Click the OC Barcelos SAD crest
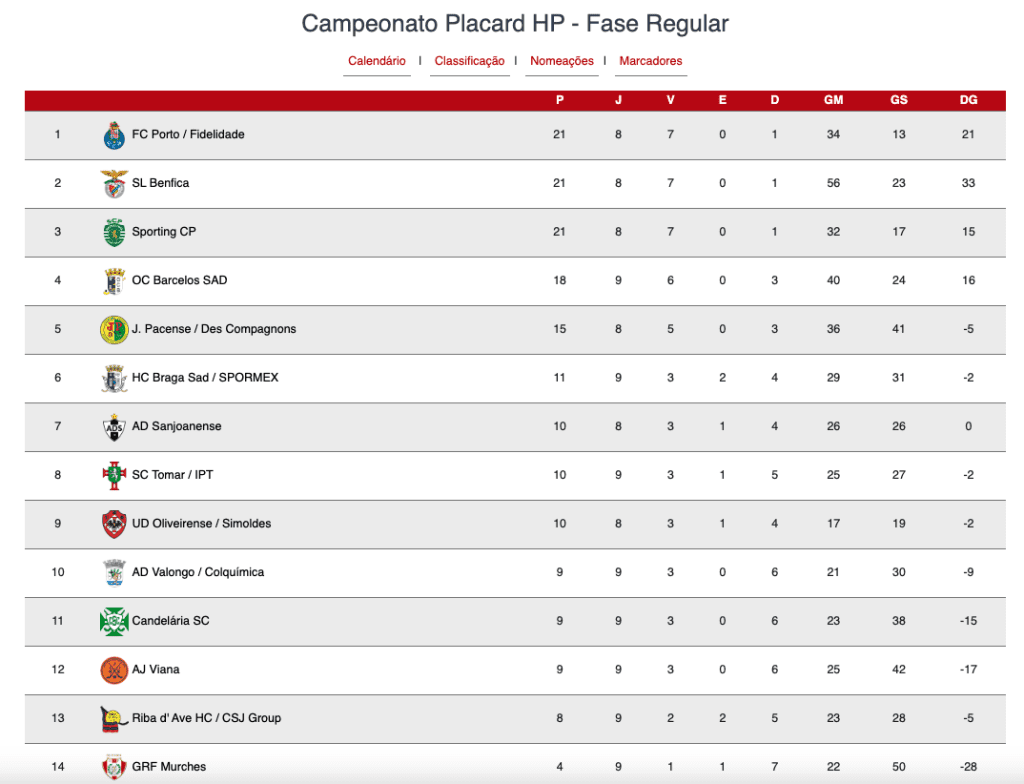The image size is (1024, 784). 114,281
